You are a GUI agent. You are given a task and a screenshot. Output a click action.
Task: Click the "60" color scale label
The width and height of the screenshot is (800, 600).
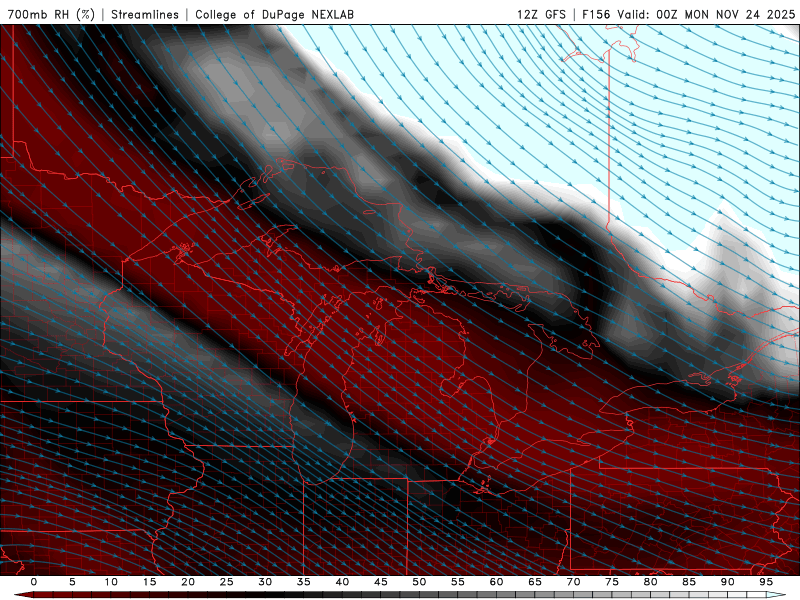coord(496,582)
